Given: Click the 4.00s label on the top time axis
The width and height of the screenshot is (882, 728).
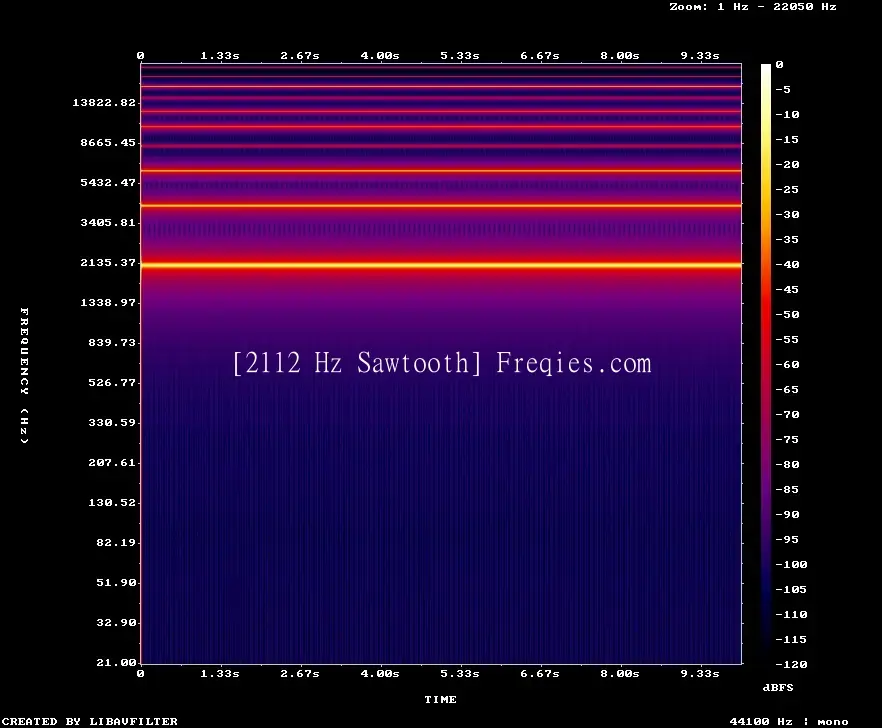Looking at the screenshot, I should (380, 56).
